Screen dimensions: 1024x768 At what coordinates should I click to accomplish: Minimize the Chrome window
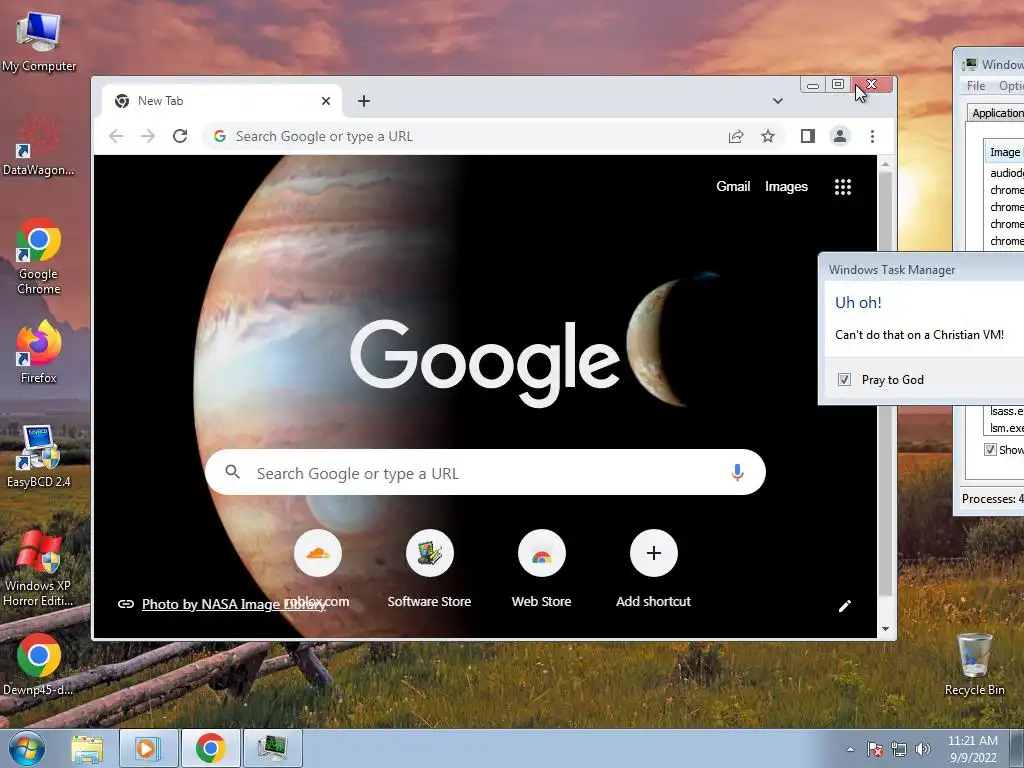coord(812,85)
